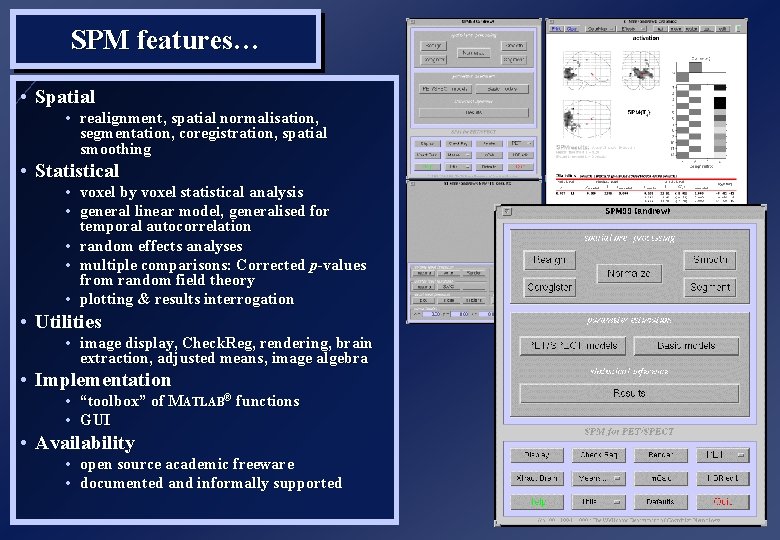Click the sagittal glass brain in the Graphics window
The height and width of the screenshot is (540, 780).
[x=587, y=70]
